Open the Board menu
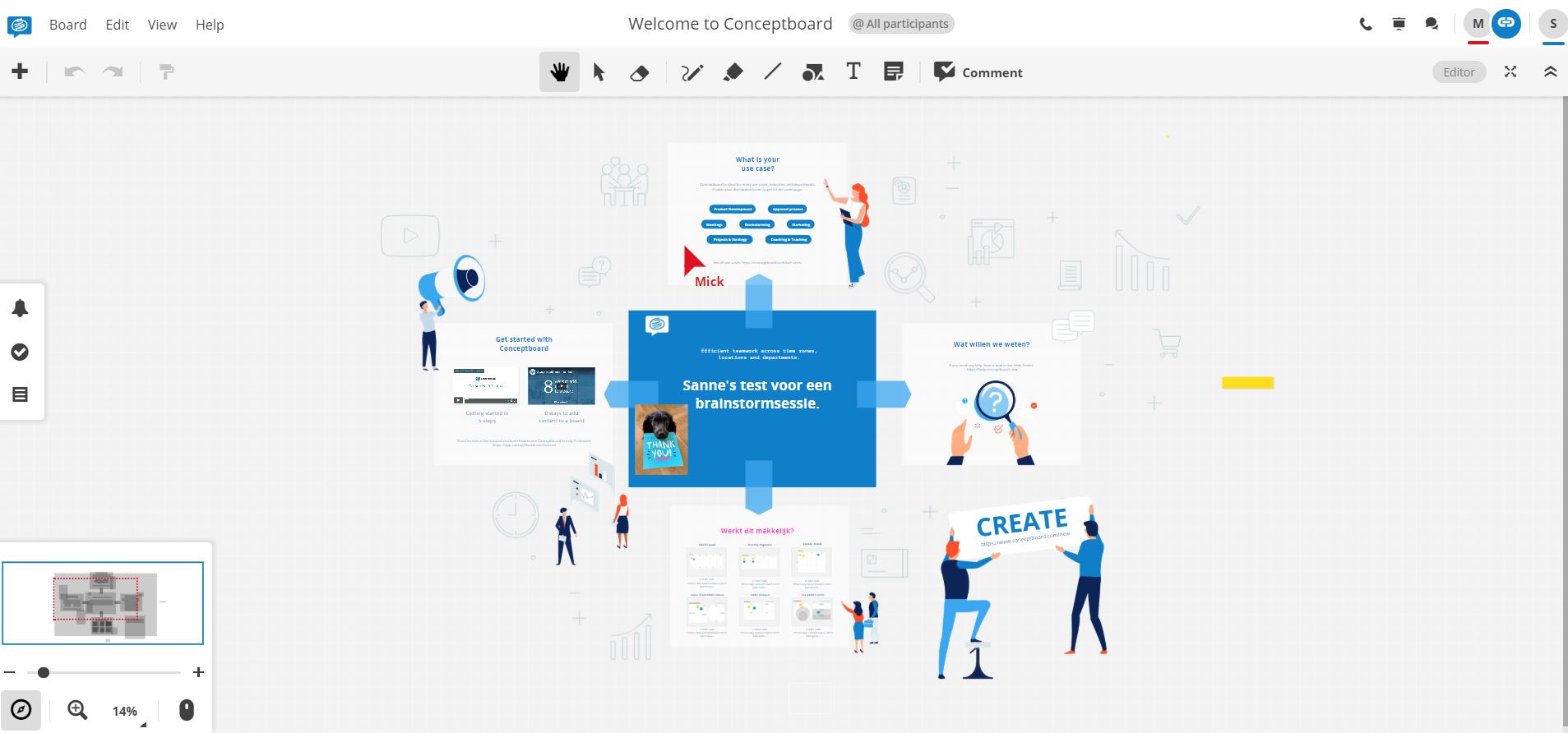1568x733 pixels. (67, 25)
